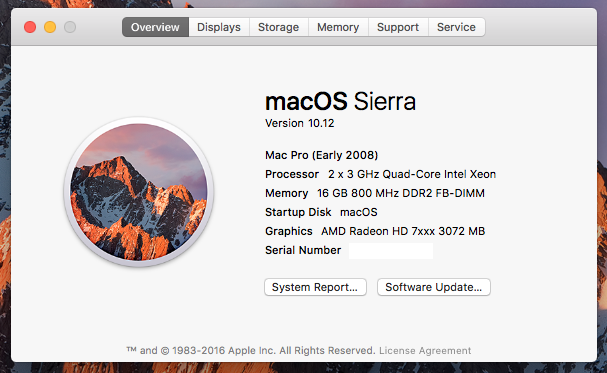
Task: Click the Software Update... button
Action: pos(434,287)
